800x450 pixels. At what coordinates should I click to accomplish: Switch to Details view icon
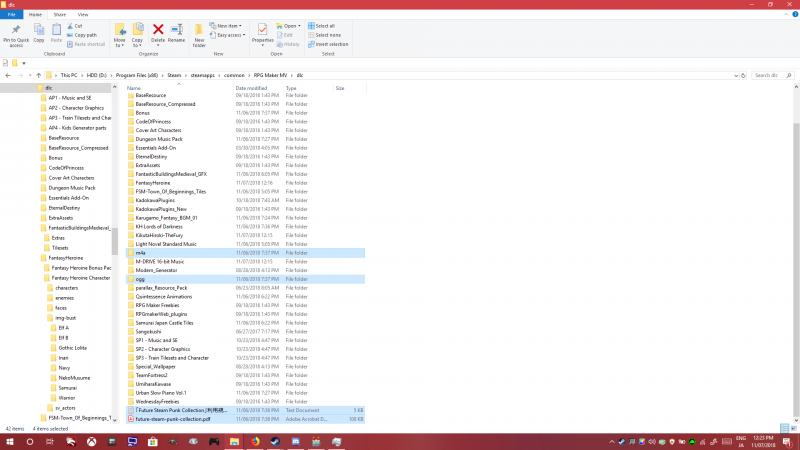click(784, 429)
